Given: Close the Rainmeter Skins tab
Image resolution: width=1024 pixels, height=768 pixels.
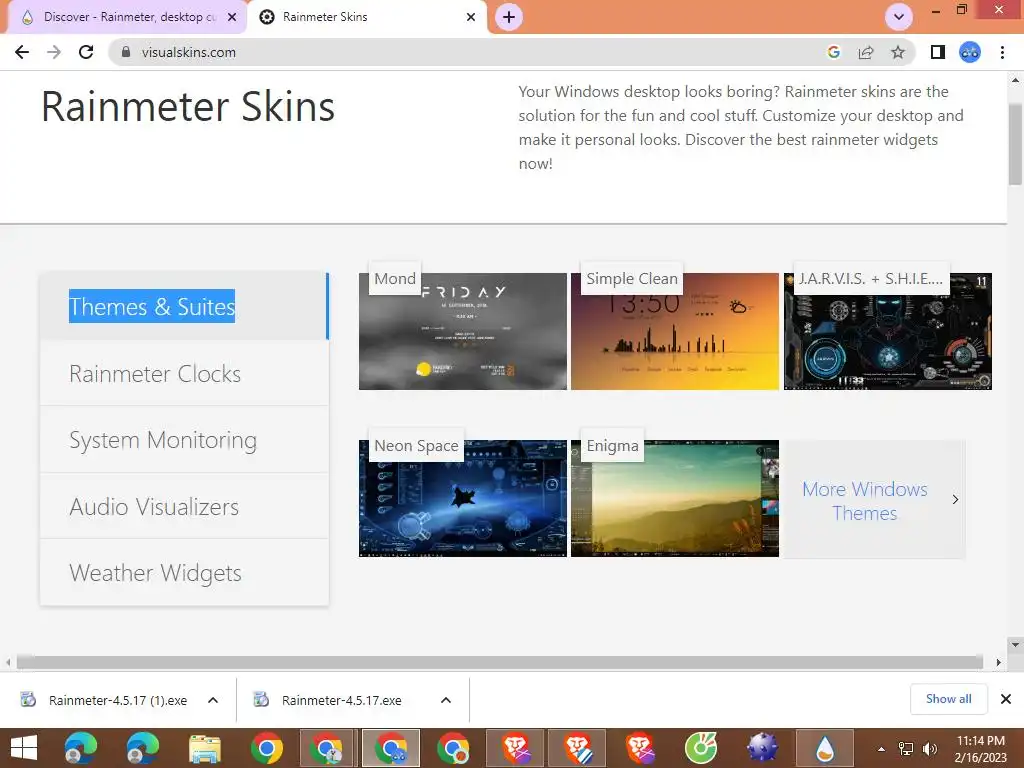Looking at the screenshot, I should [471, 17].
